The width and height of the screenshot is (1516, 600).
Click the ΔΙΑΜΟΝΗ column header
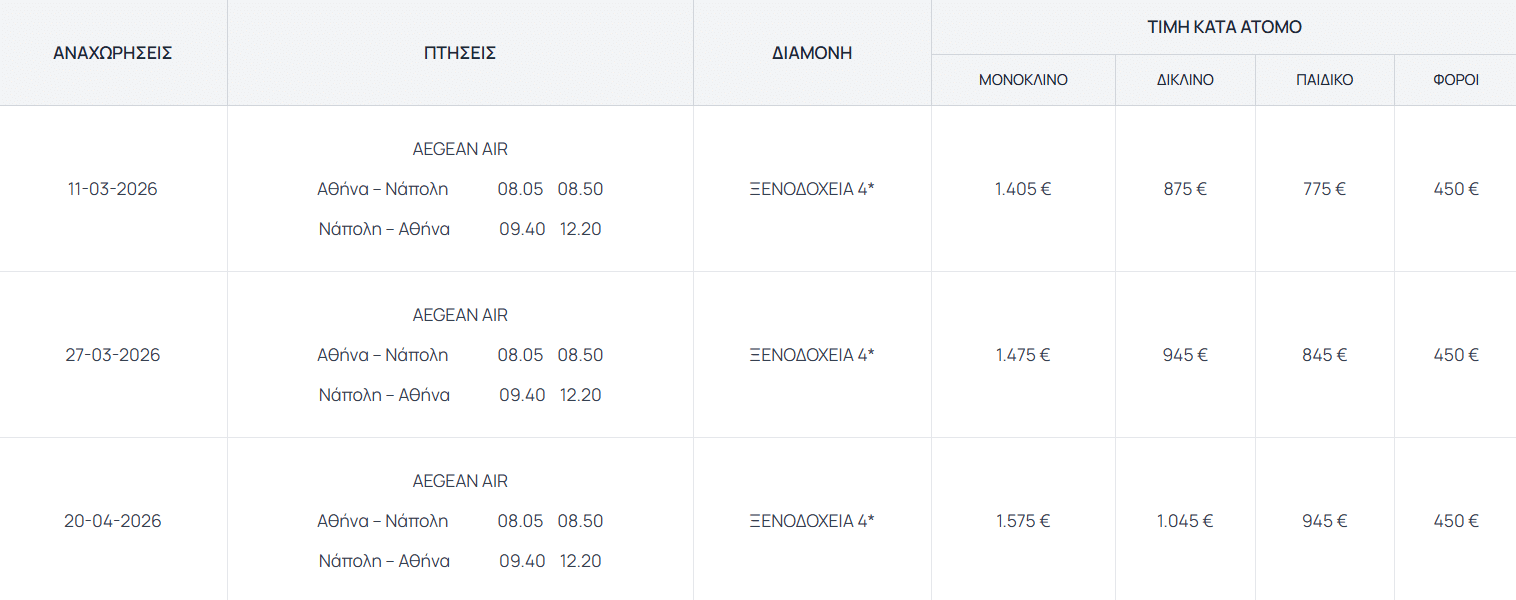click(812, 53)
